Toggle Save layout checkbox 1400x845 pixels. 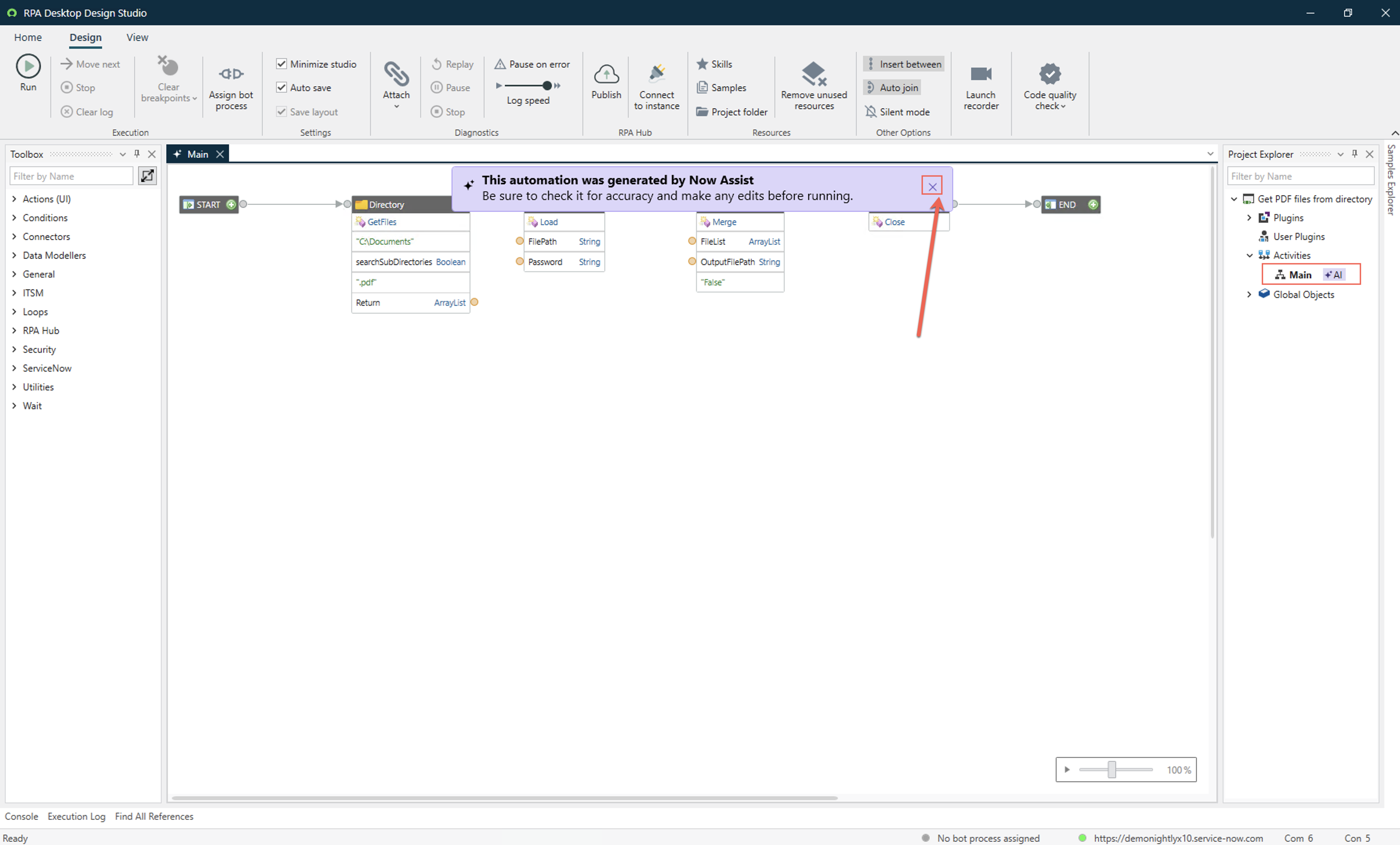click(281, 111)
